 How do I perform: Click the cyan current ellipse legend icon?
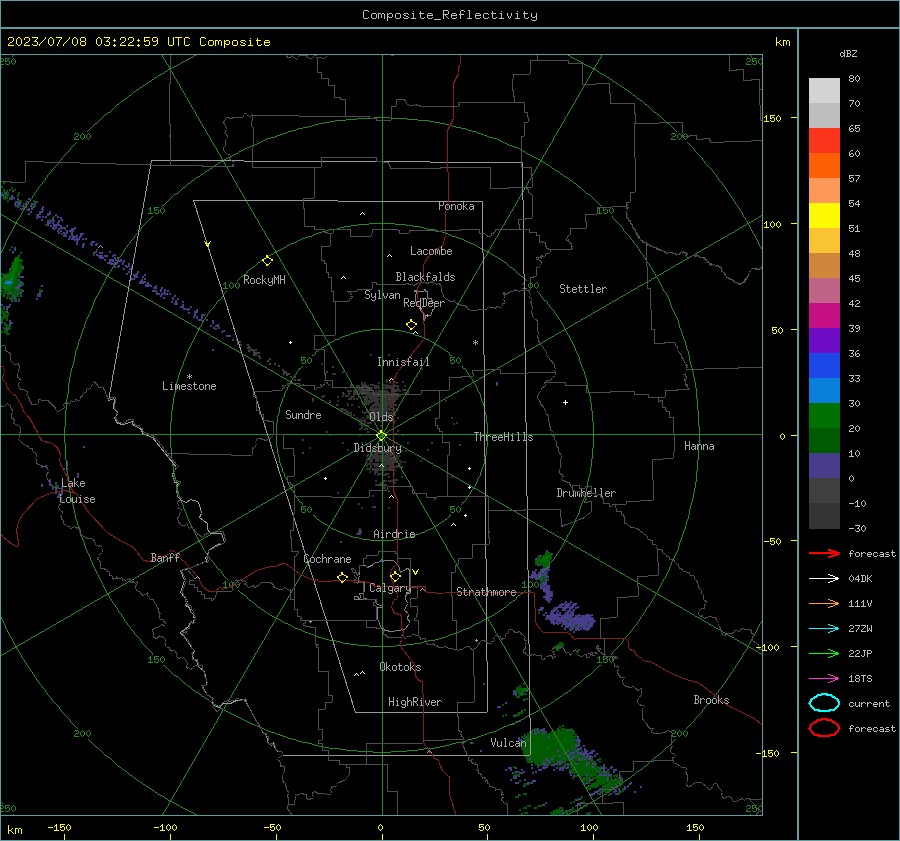[x=824, y=703]
